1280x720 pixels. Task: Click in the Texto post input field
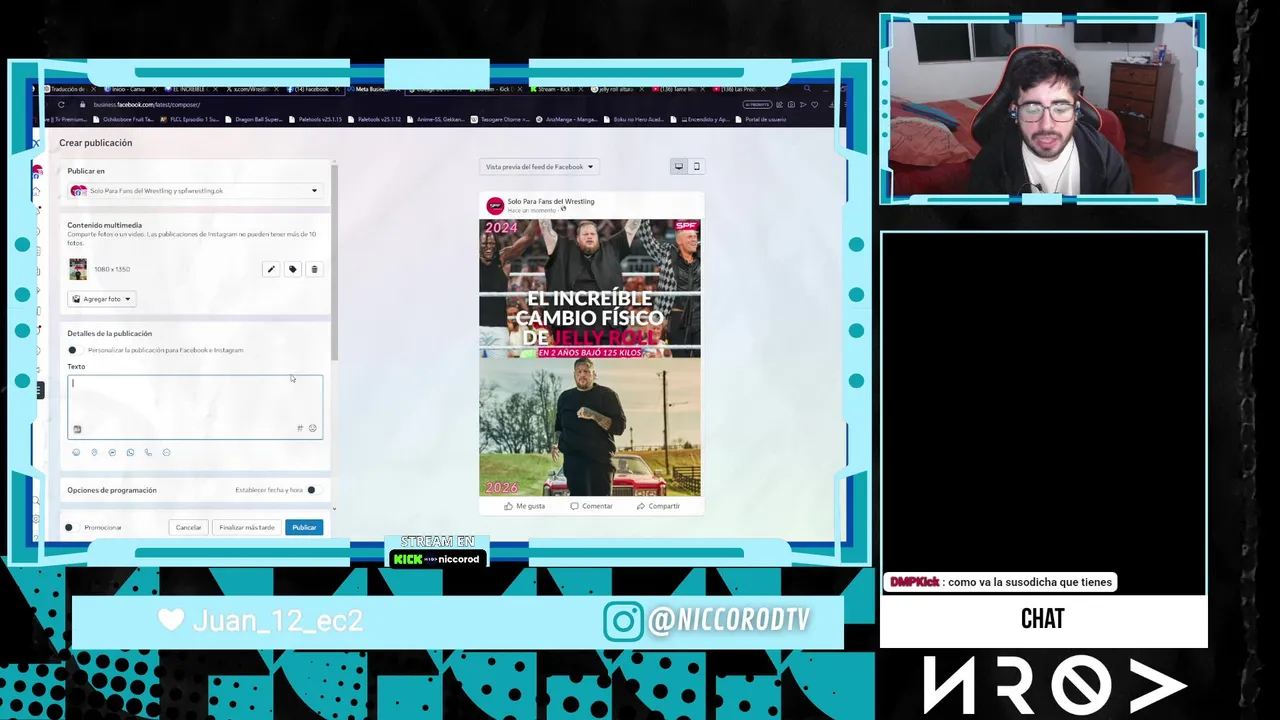195,407
